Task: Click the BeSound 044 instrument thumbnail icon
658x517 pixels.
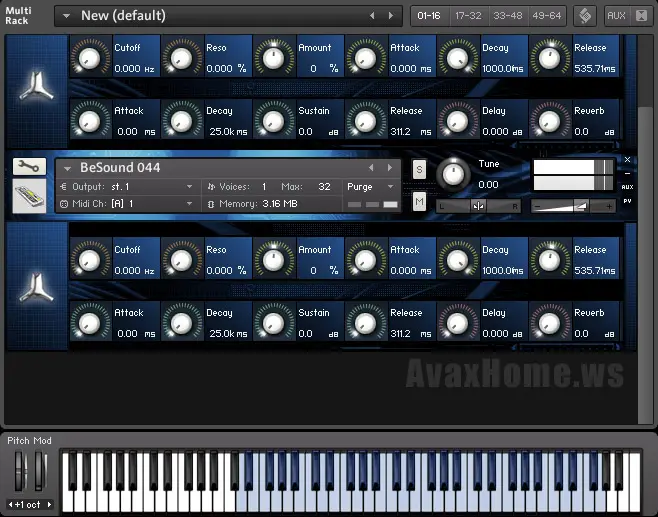Action: [29, 196]
